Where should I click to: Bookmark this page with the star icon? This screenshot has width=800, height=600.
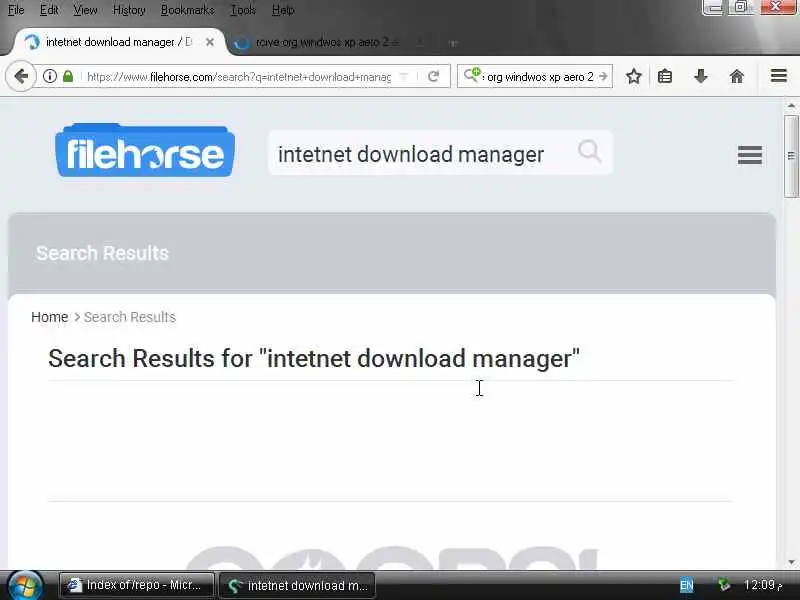[634, 77]
